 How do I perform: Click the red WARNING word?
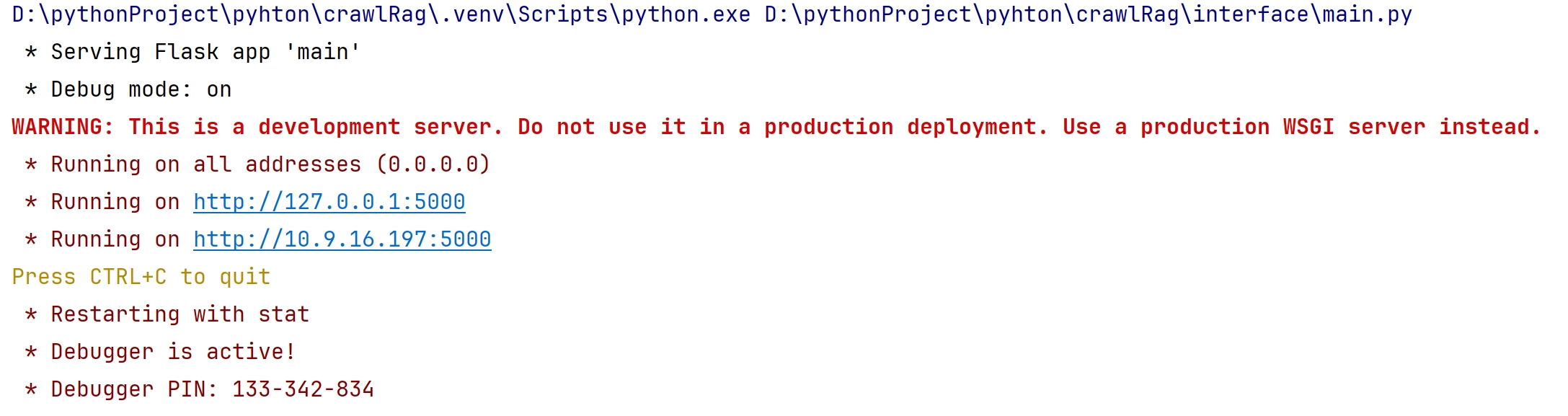(62, 127)
